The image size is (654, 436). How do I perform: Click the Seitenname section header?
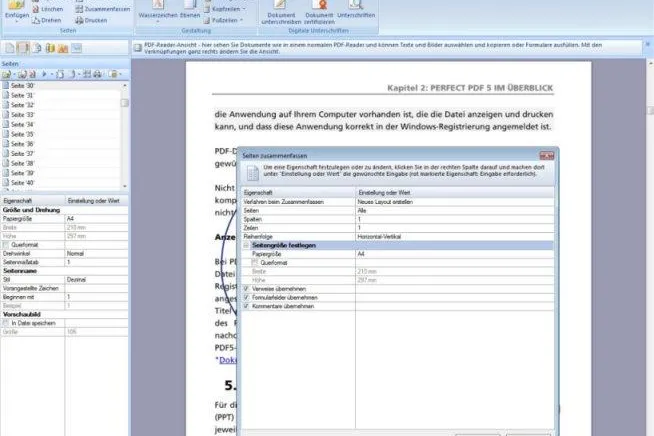point(20,271)
